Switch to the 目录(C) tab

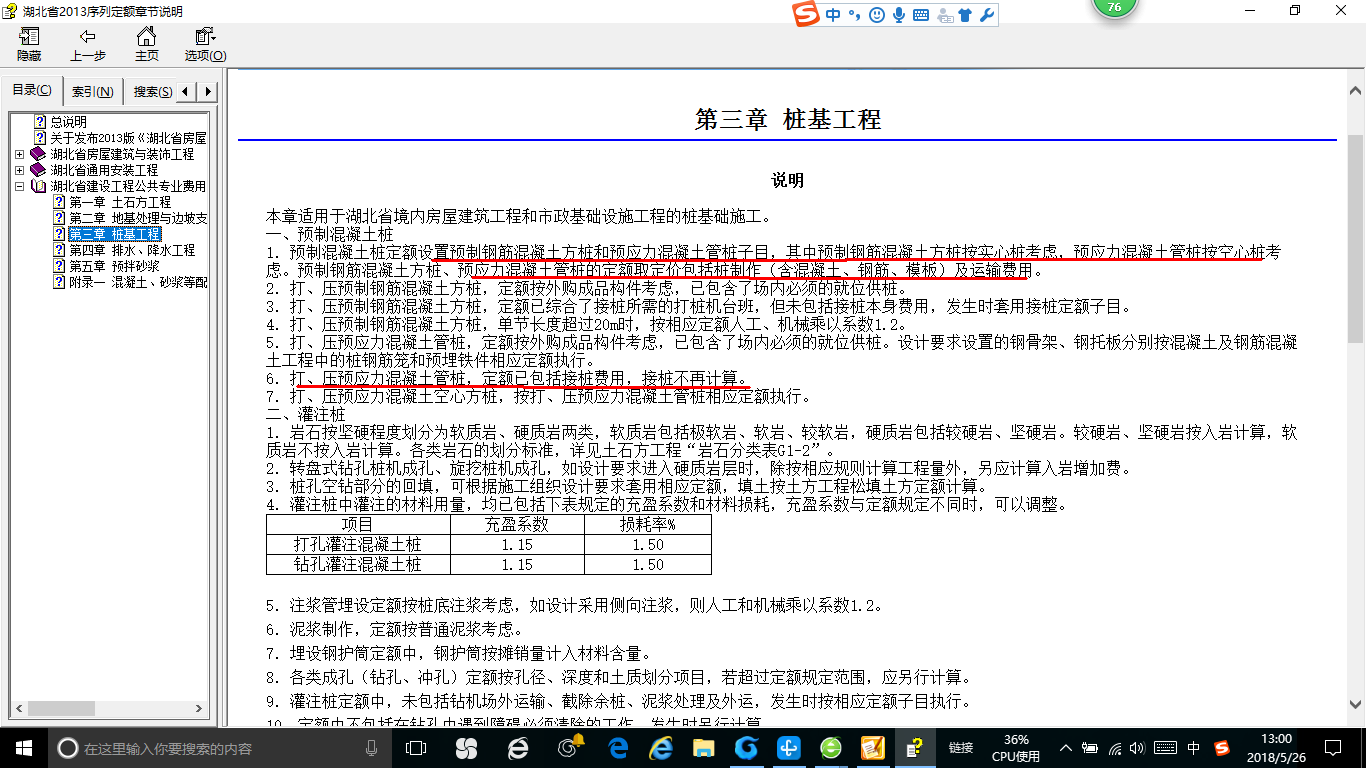[32, 91]
